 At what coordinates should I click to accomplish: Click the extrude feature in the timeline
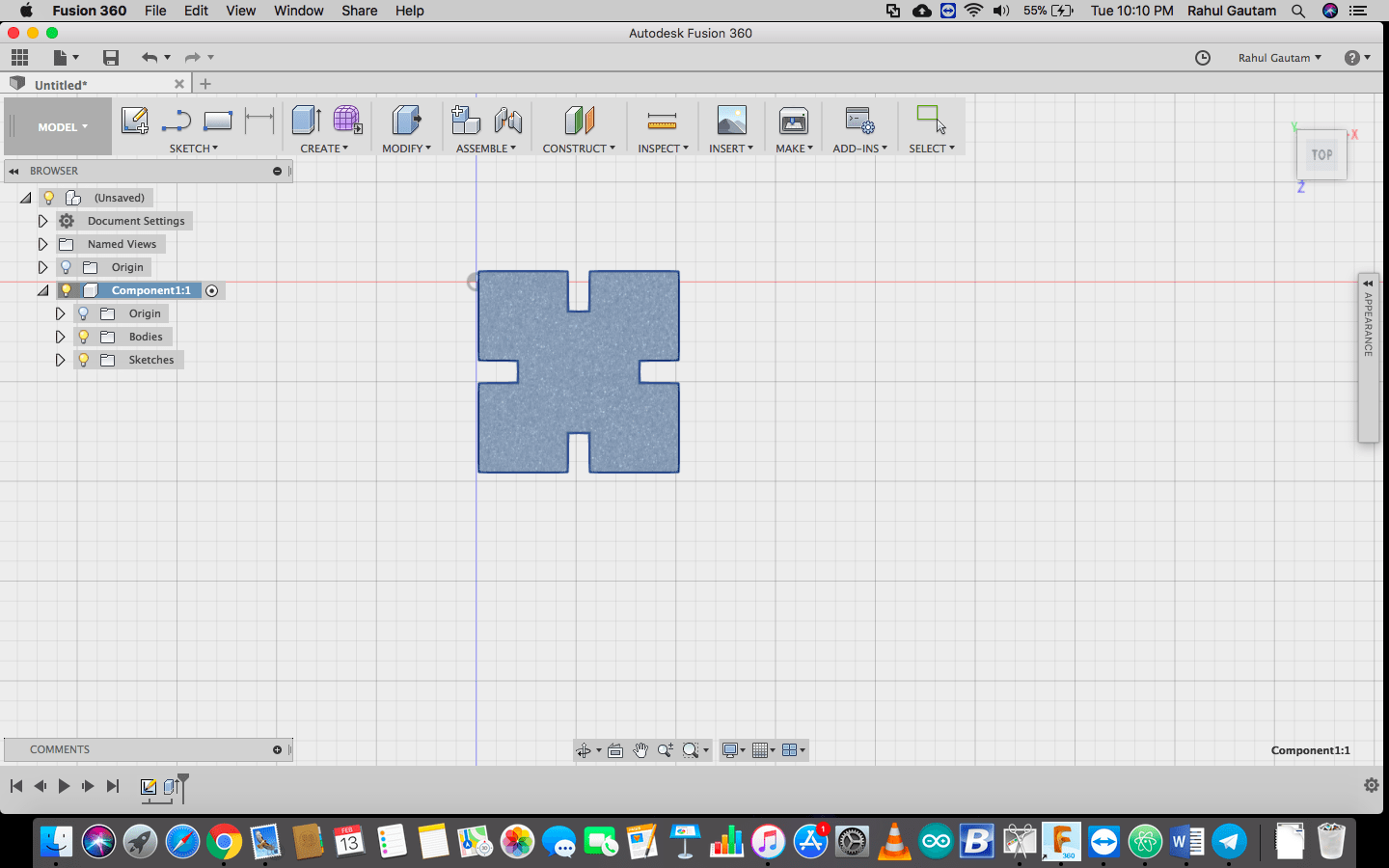coord(171,787)
